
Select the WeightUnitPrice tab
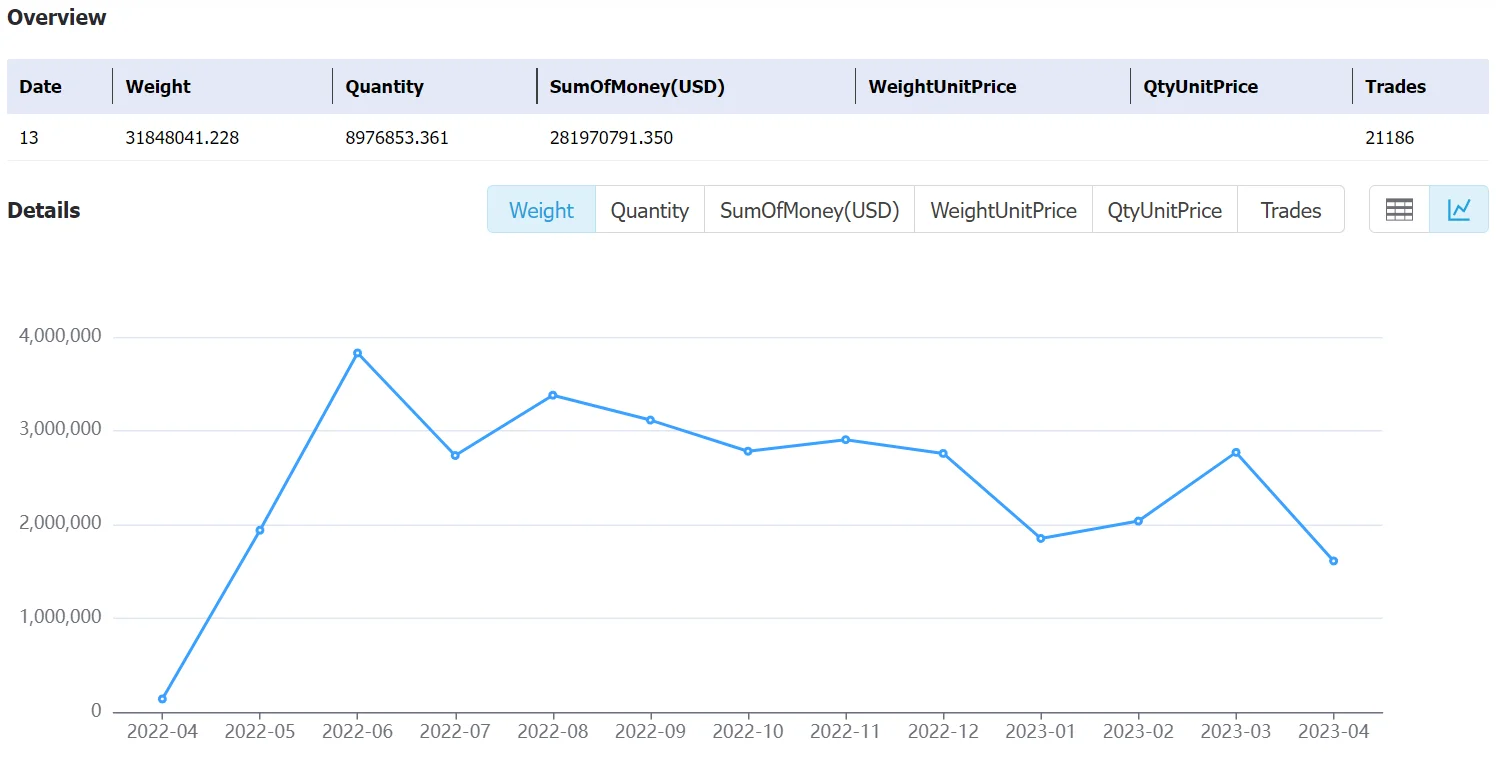point(1003,210)
